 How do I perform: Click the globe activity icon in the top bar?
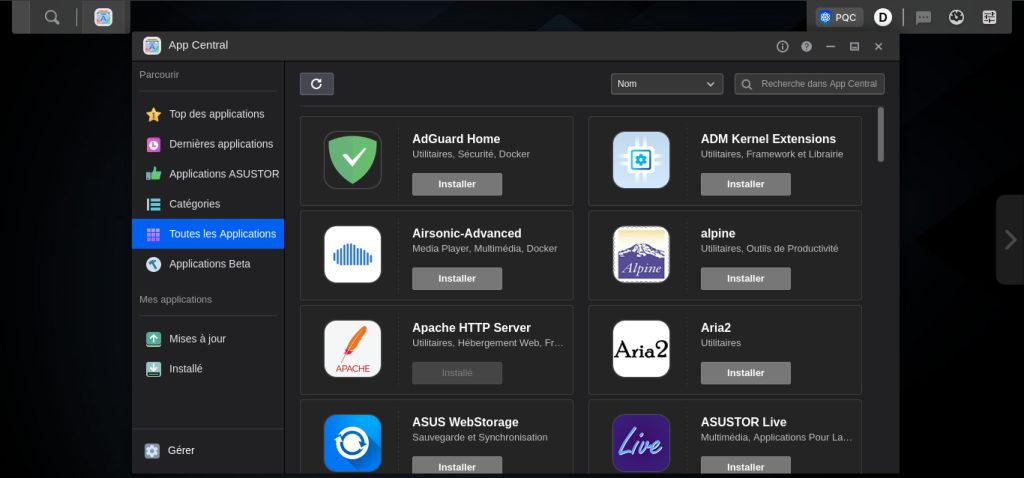[957, 18]
